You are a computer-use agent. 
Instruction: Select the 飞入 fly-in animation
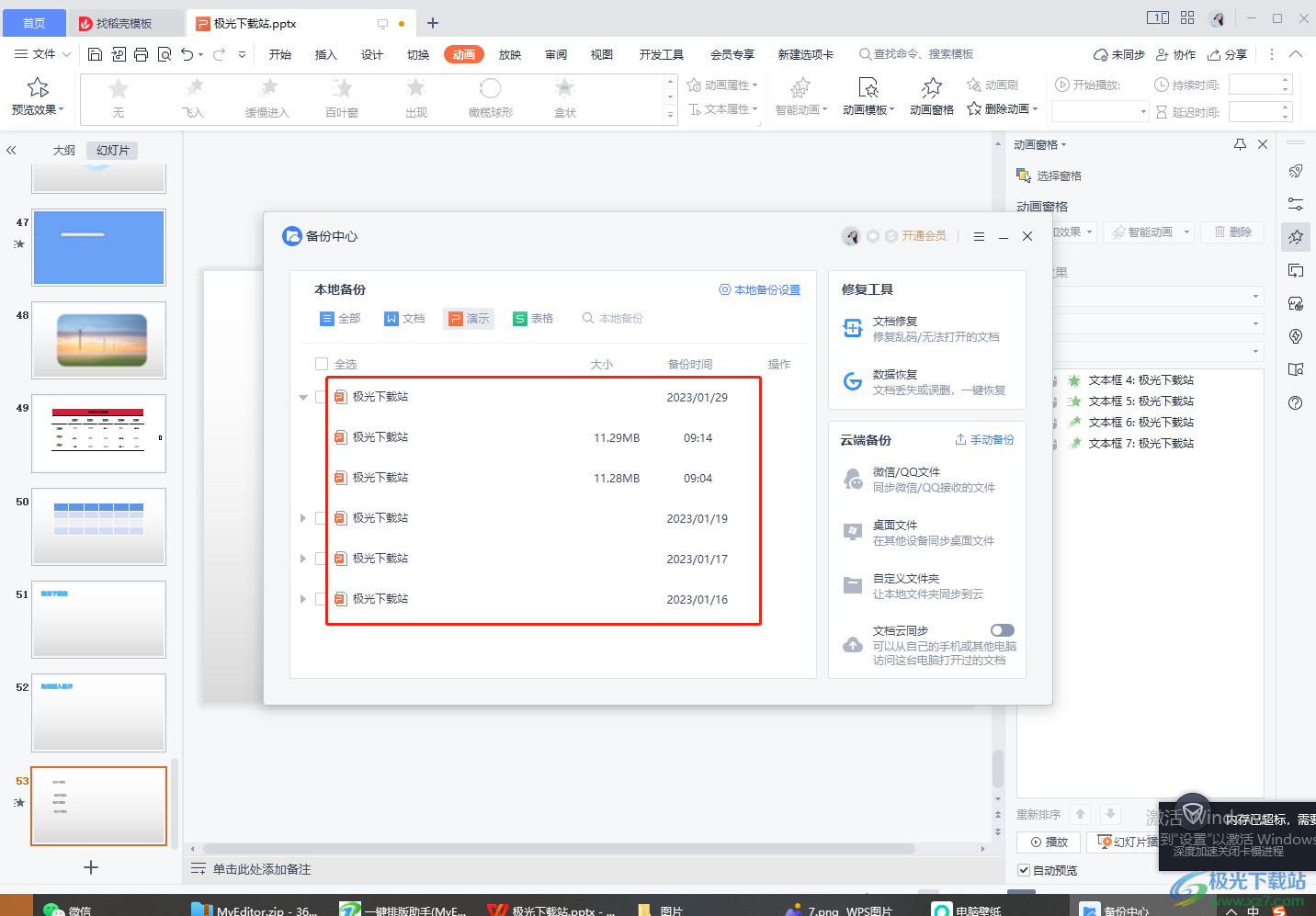click(193, 98)
